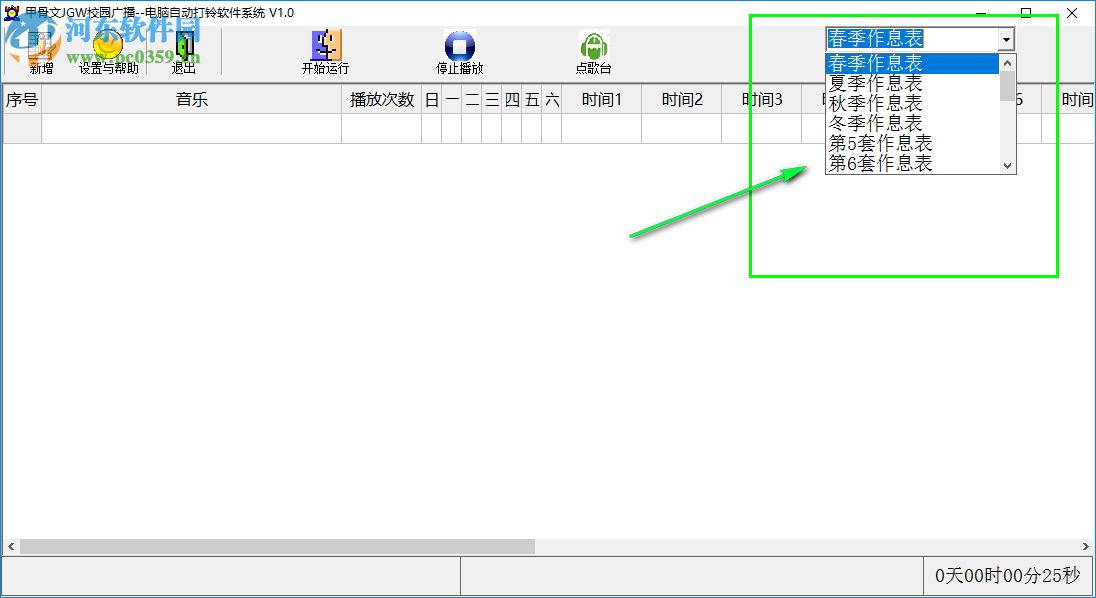The image size is (1096, 598).
Task: Maximize the window
Action: click(x=1025, y=13)
